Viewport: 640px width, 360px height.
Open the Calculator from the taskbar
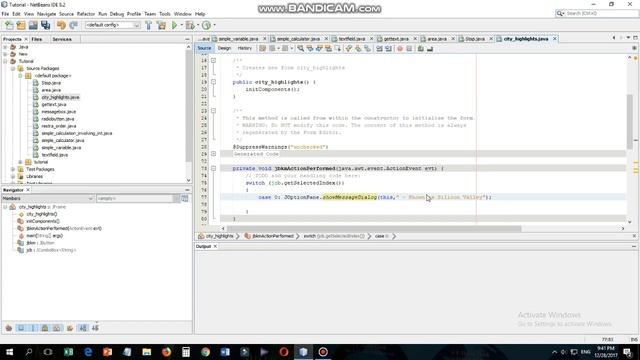186,352
